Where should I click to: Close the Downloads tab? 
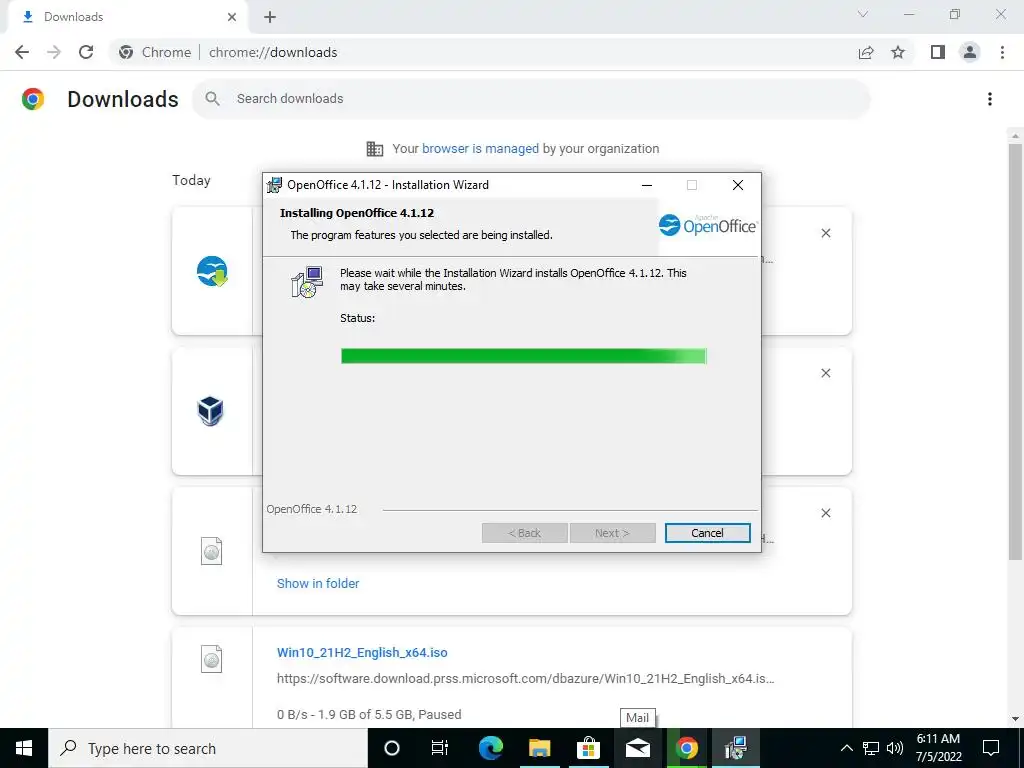pos(231,17)
